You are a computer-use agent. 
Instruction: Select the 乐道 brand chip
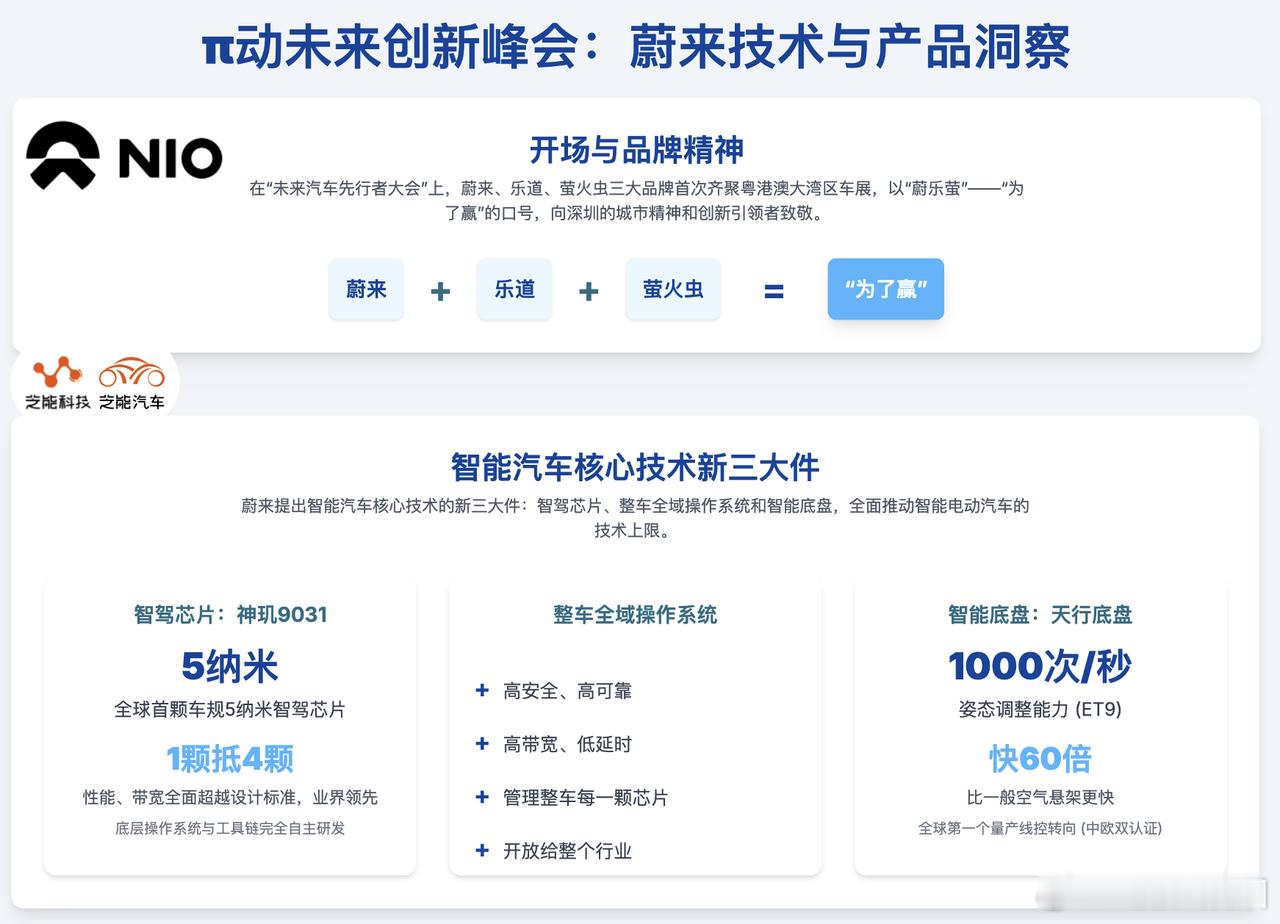(514, 289)
